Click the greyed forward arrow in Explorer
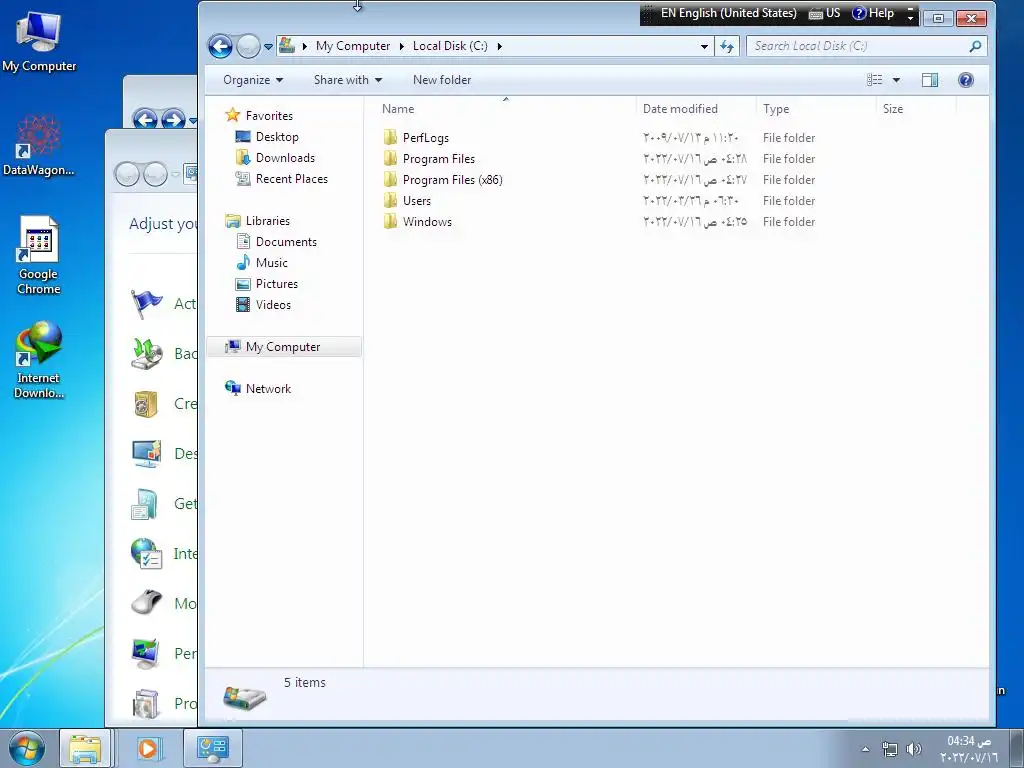This screenshot has width=1024, height=768. pos(248,46)
